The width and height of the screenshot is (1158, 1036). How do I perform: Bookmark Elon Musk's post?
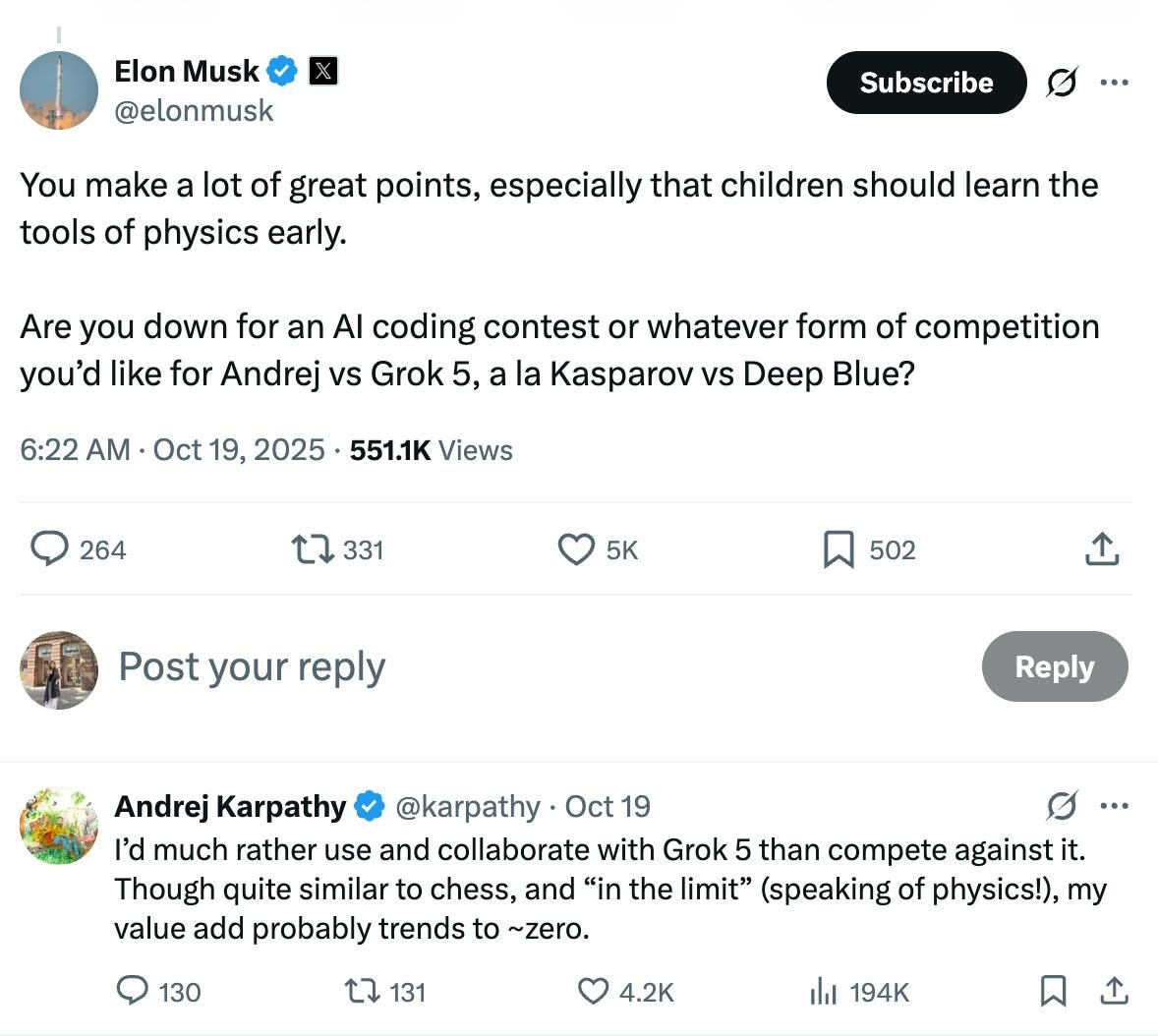coord(838,549)
